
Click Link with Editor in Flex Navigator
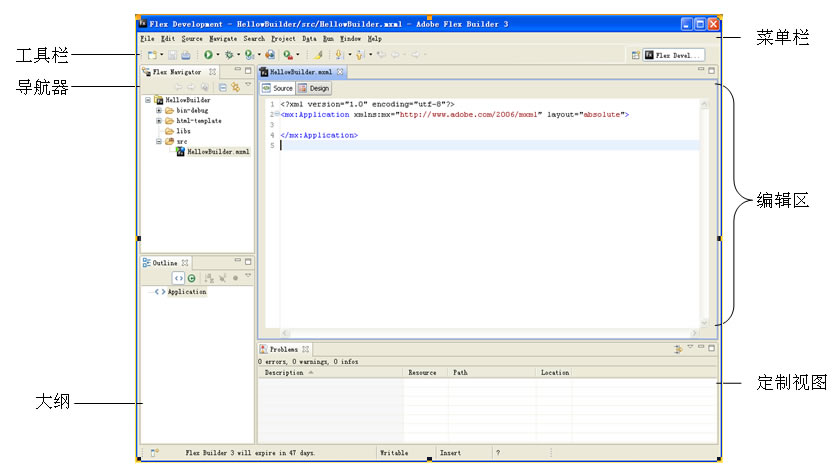tap(235, 87)
